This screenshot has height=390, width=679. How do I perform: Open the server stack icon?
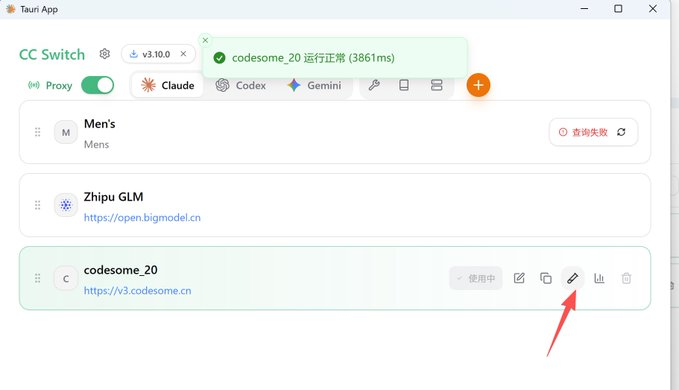pos(436,85)
